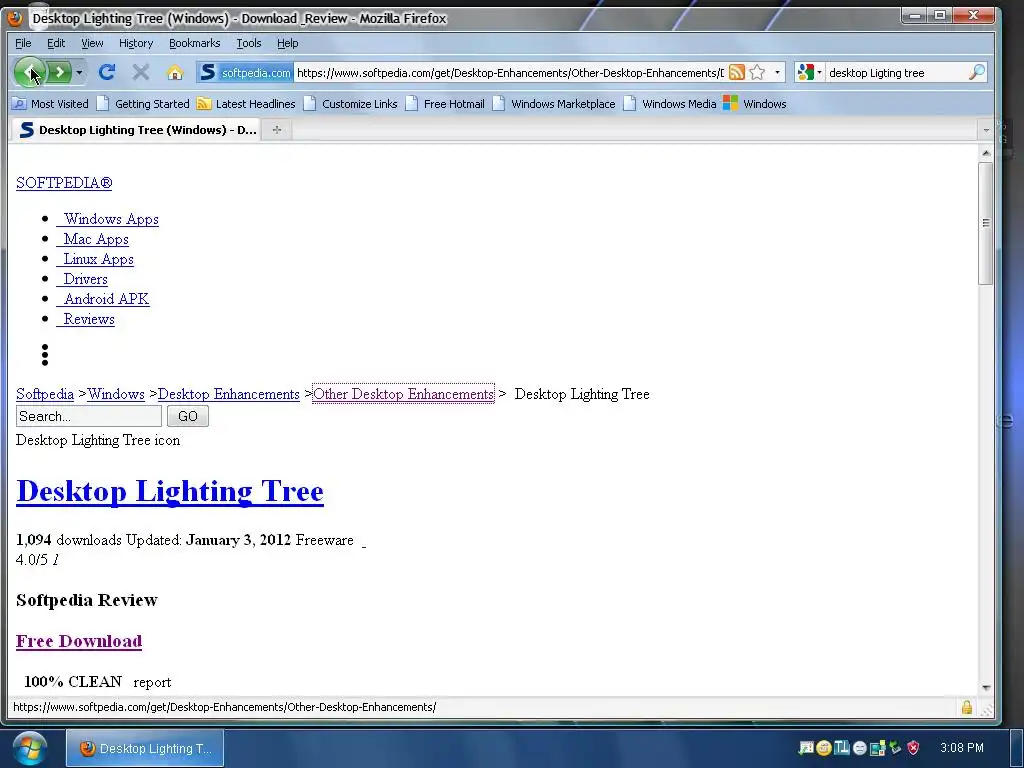Click the 'January 3, 2012' updated date text
Screen dimensions: 1024x768
[238, 540]
